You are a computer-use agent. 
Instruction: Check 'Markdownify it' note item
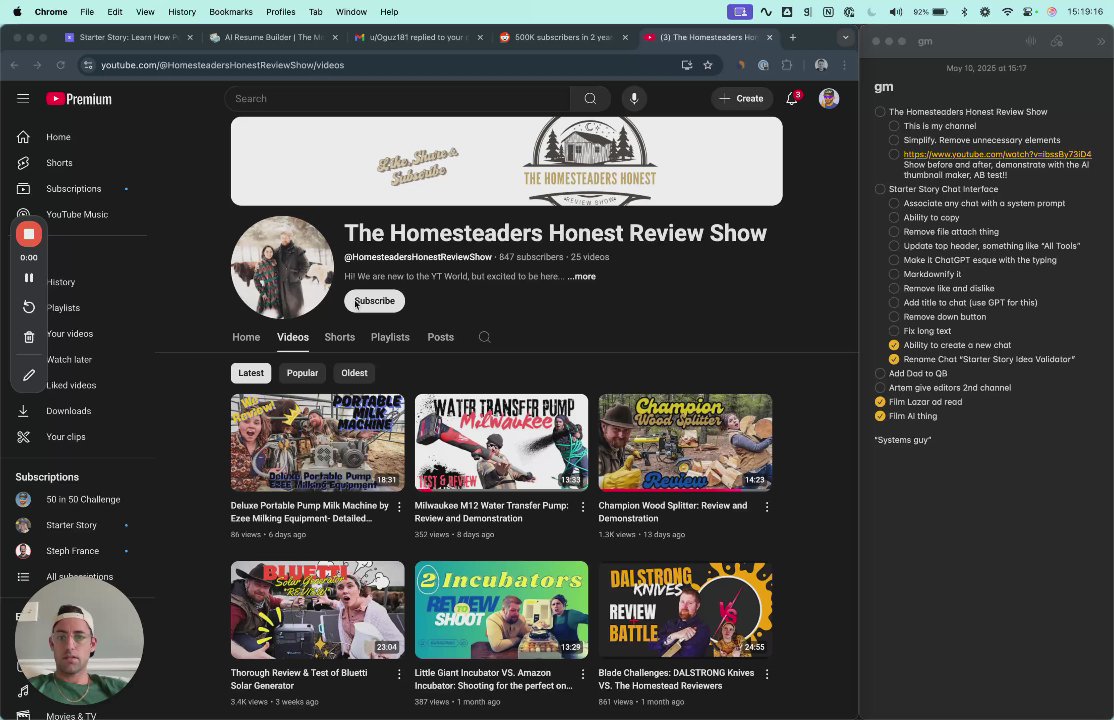[894, 274]
